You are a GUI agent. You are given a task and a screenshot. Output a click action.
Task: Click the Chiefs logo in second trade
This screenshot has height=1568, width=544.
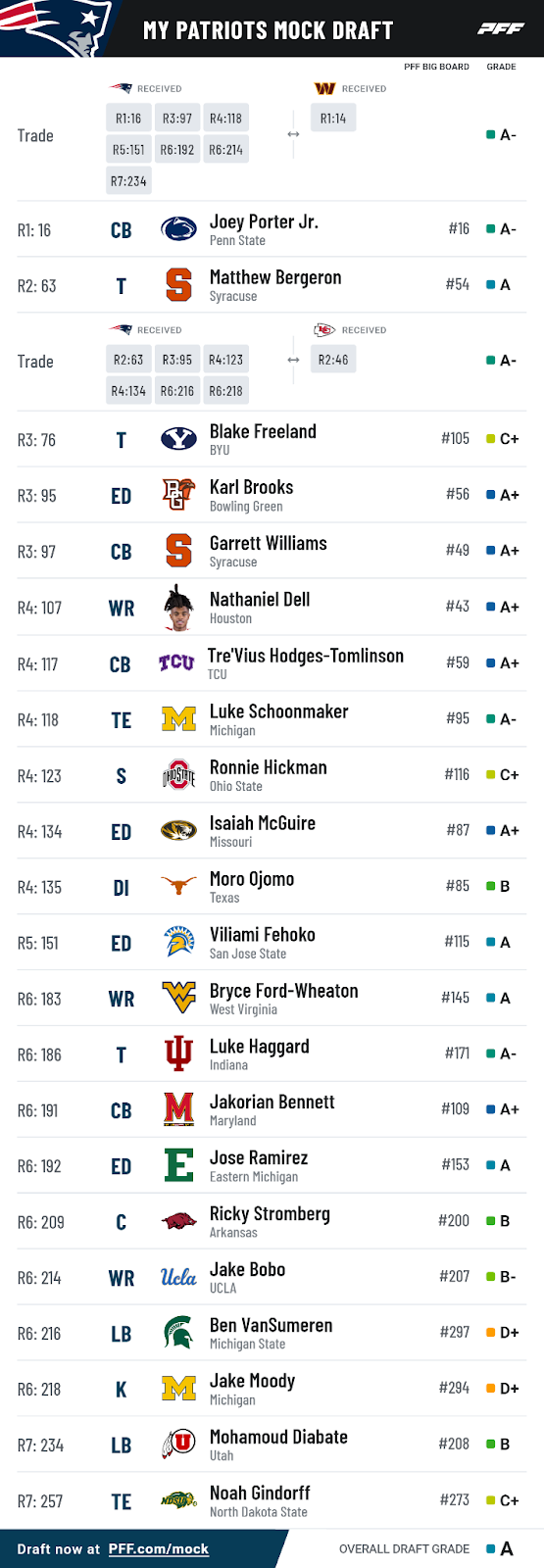pos(324,330)
